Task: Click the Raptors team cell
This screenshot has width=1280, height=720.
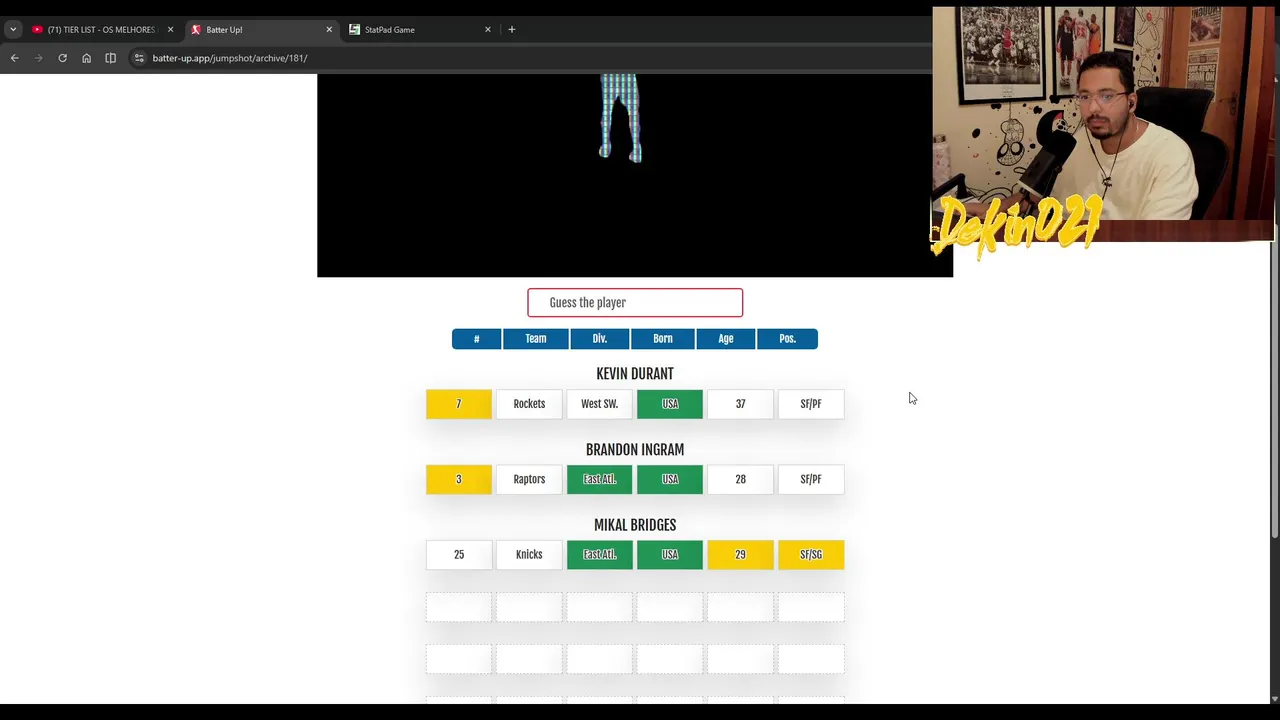Action: point(529,479)
